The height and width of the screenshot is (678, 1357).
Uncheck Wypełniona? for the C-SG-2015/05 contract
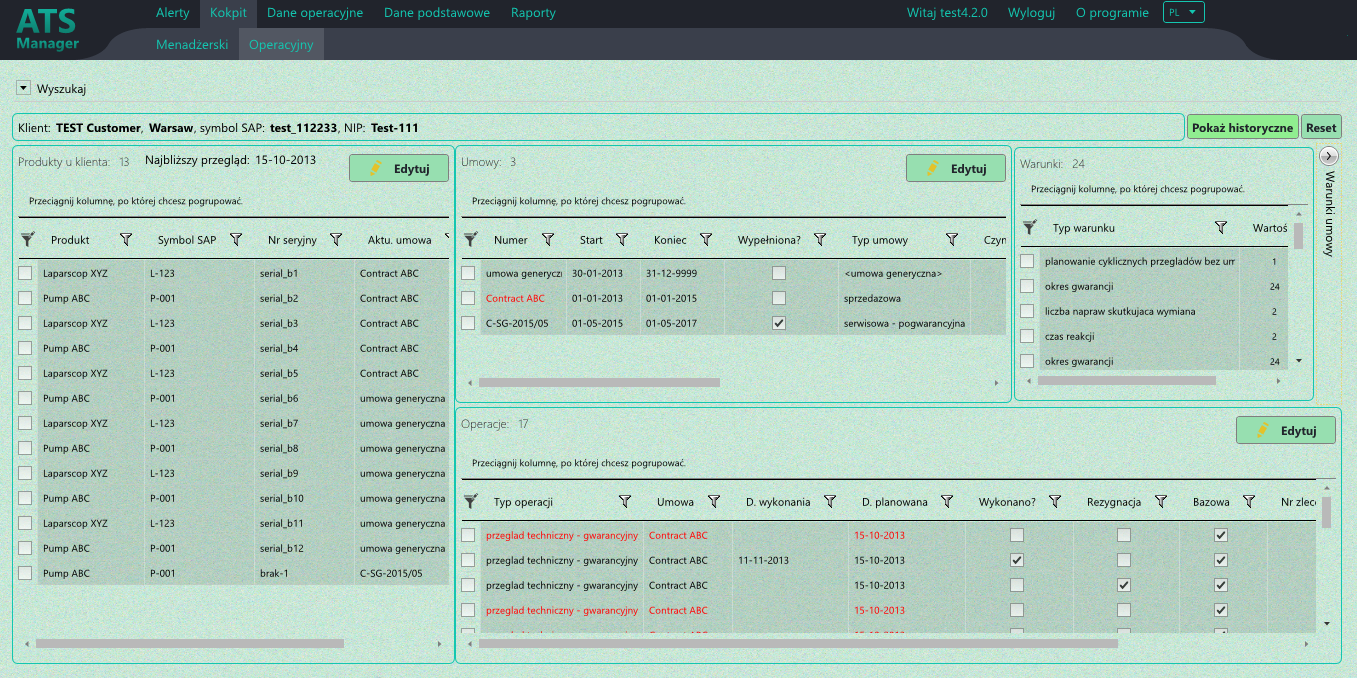click(x=779, y=323)
